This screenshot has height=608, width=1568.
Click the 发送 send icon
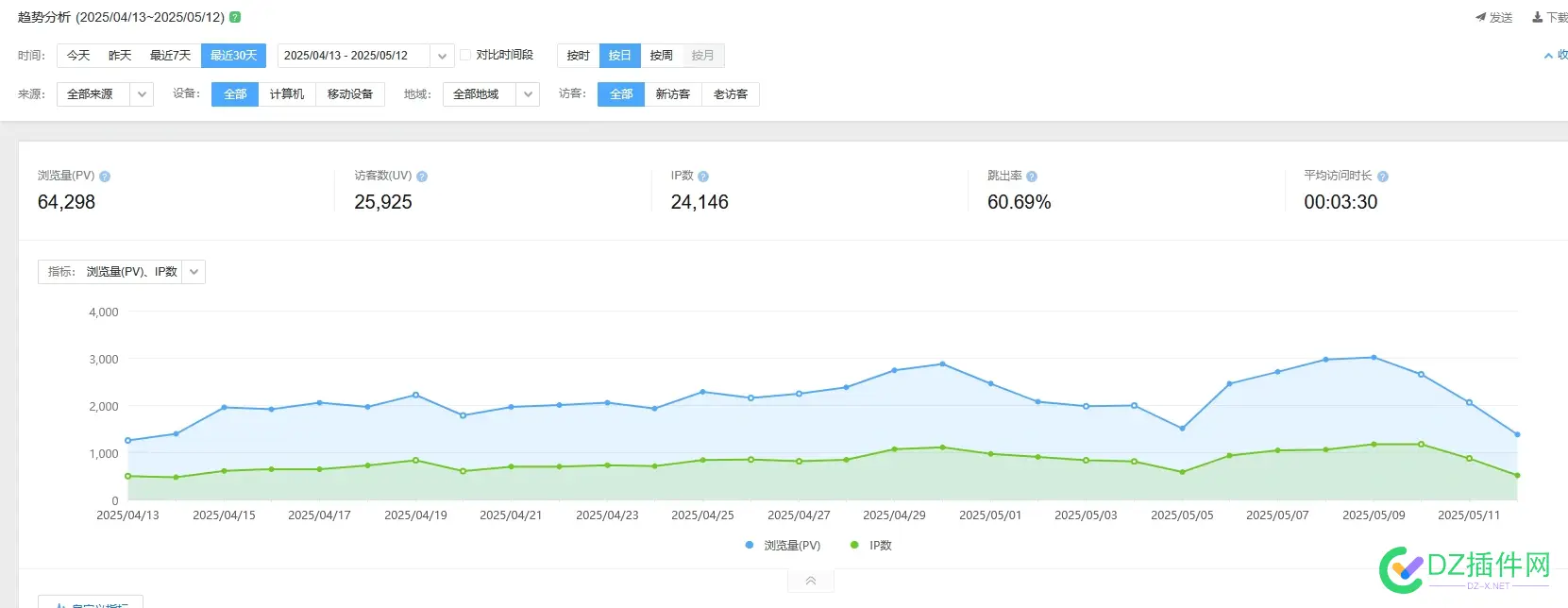(1481, 17)
